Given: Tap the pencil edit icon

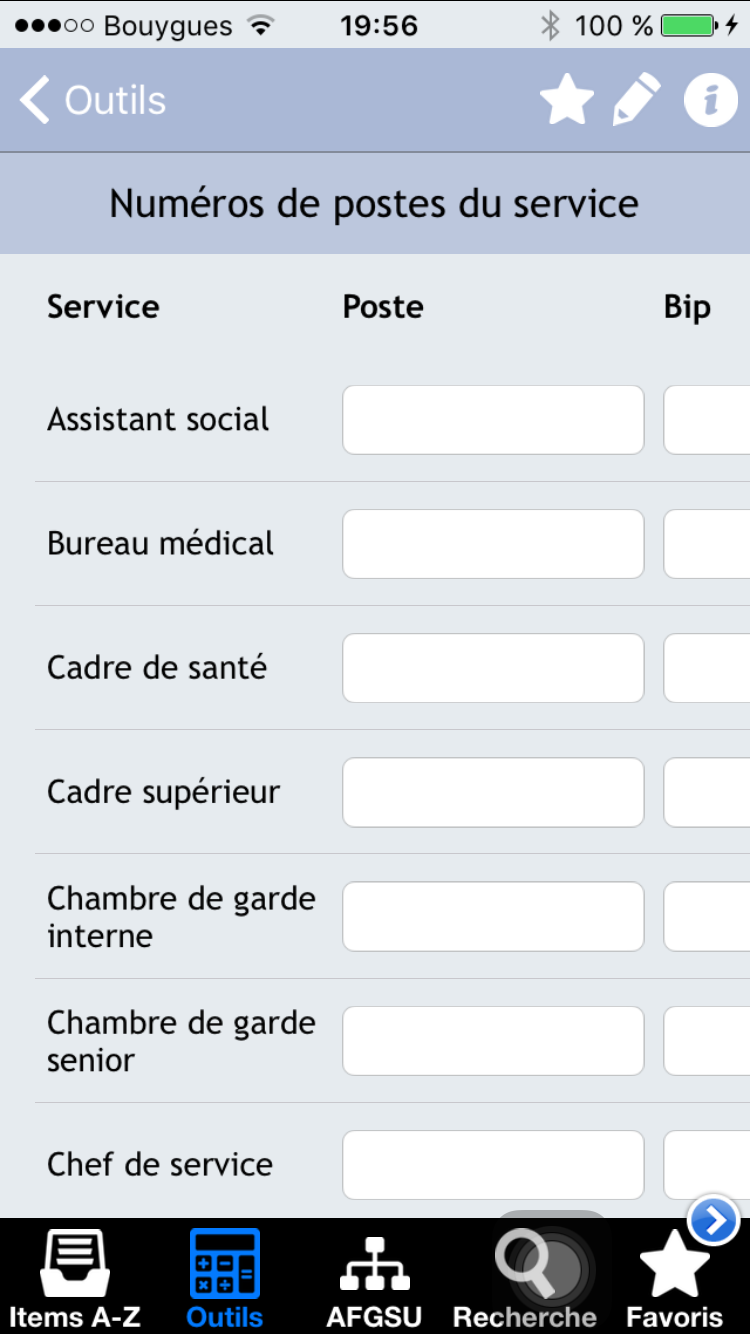Looking at the screenshot, I should [x=637, y=100].
